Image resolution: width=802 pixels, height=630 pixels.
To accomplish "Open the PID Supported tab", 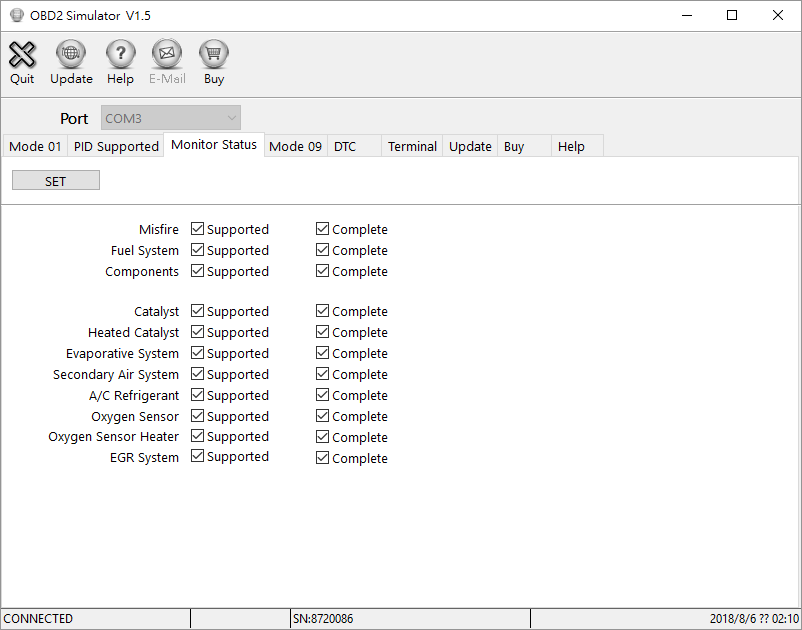I will (116, 147).
